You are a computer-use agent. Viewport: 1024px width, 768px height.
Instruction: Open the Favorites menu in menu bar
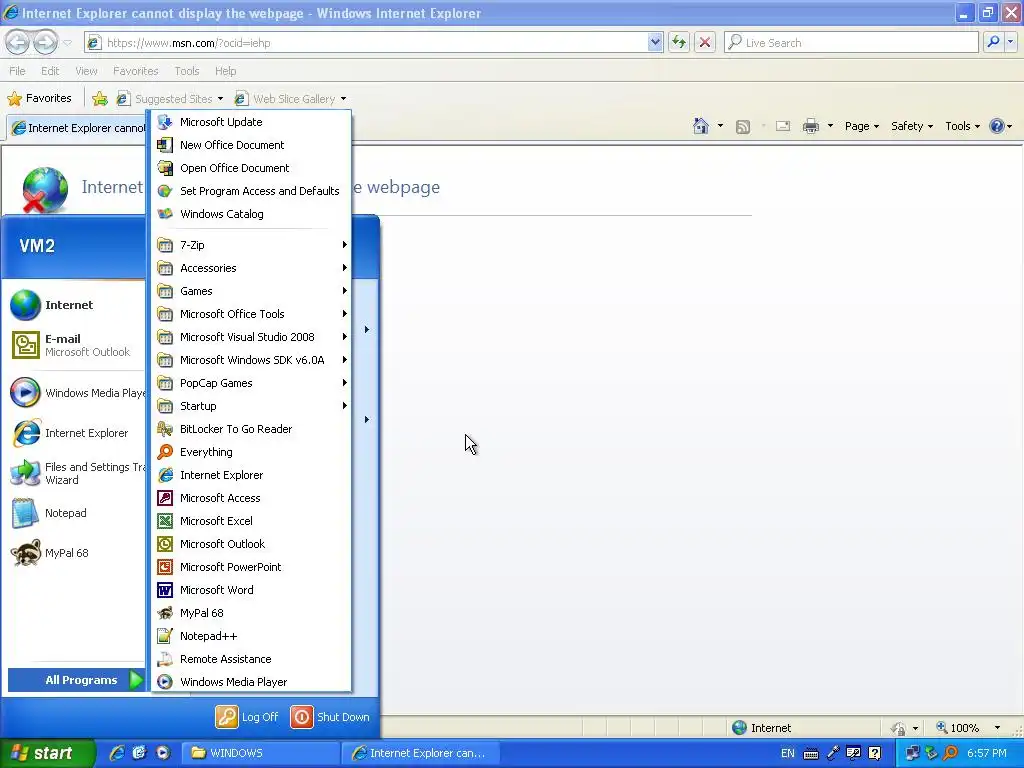pos(135,71)
